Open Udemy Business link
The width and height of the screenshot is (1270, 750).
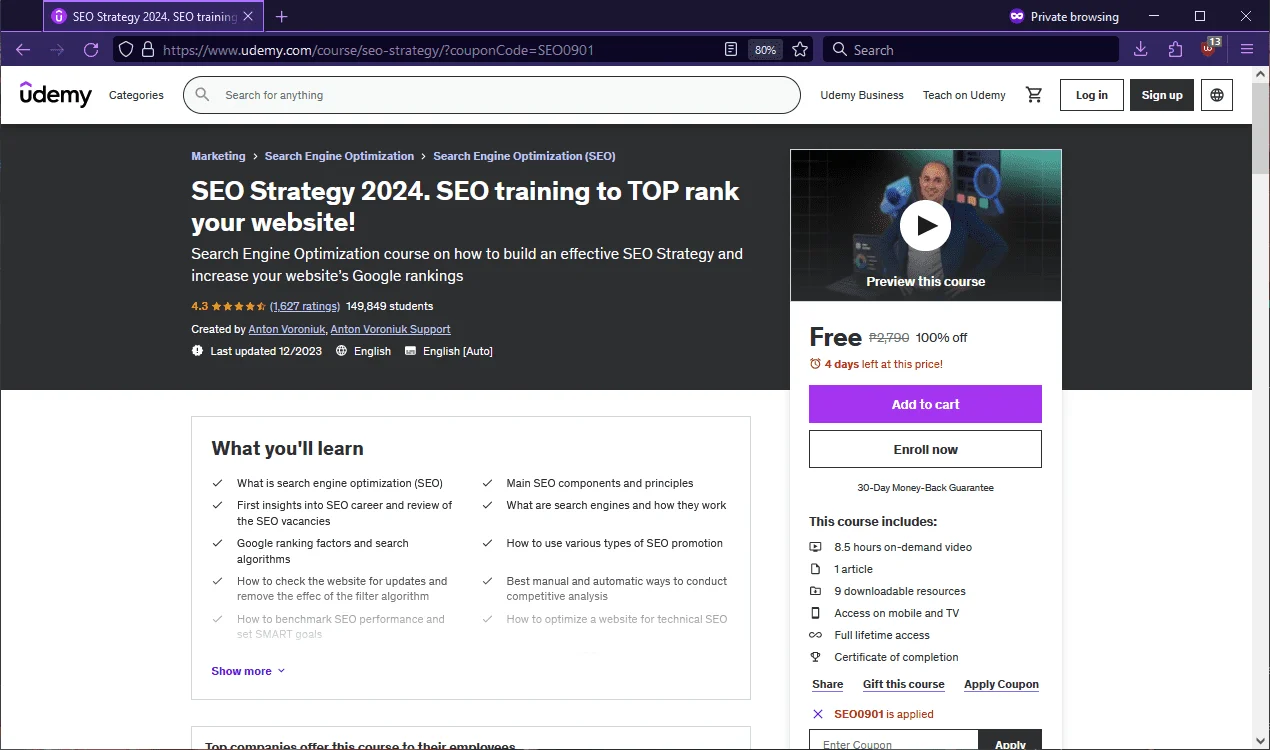[862, 95]
